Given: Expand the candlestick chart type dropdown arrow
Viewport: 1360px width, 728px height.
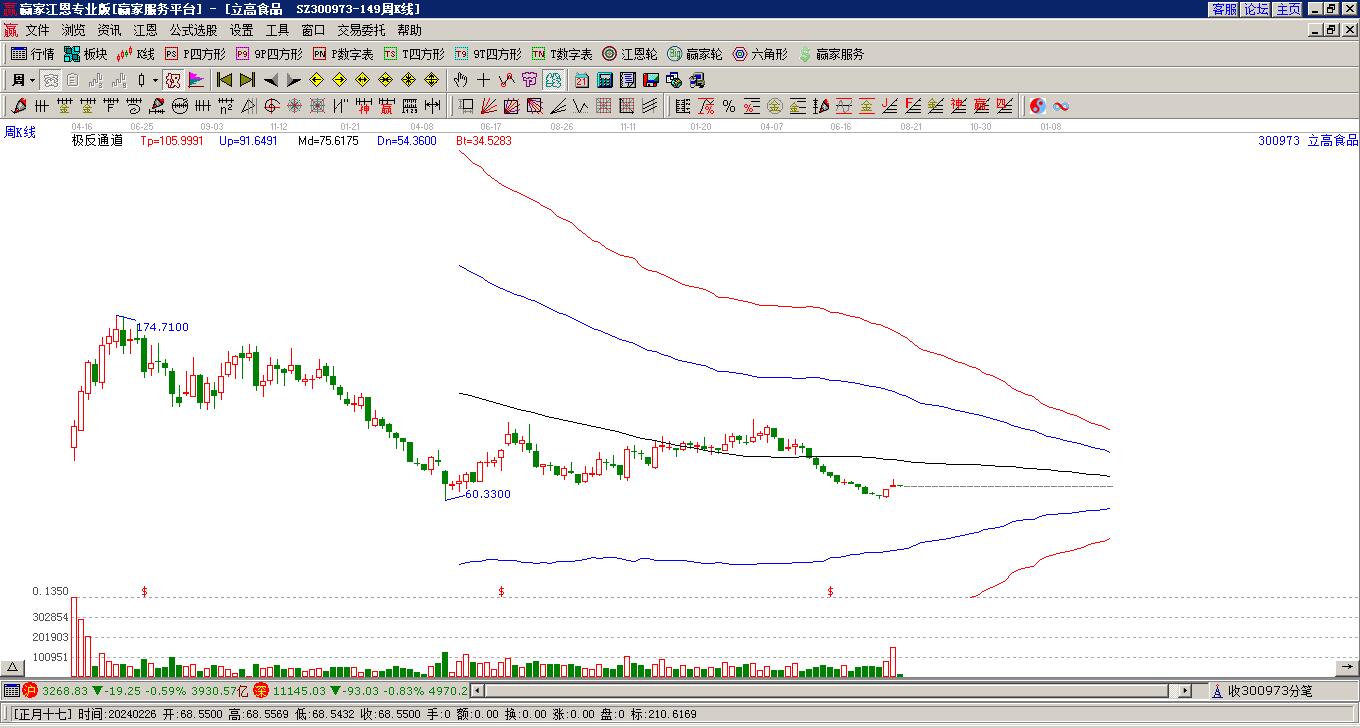Looking at the screenshot, I should pos(155,80).
